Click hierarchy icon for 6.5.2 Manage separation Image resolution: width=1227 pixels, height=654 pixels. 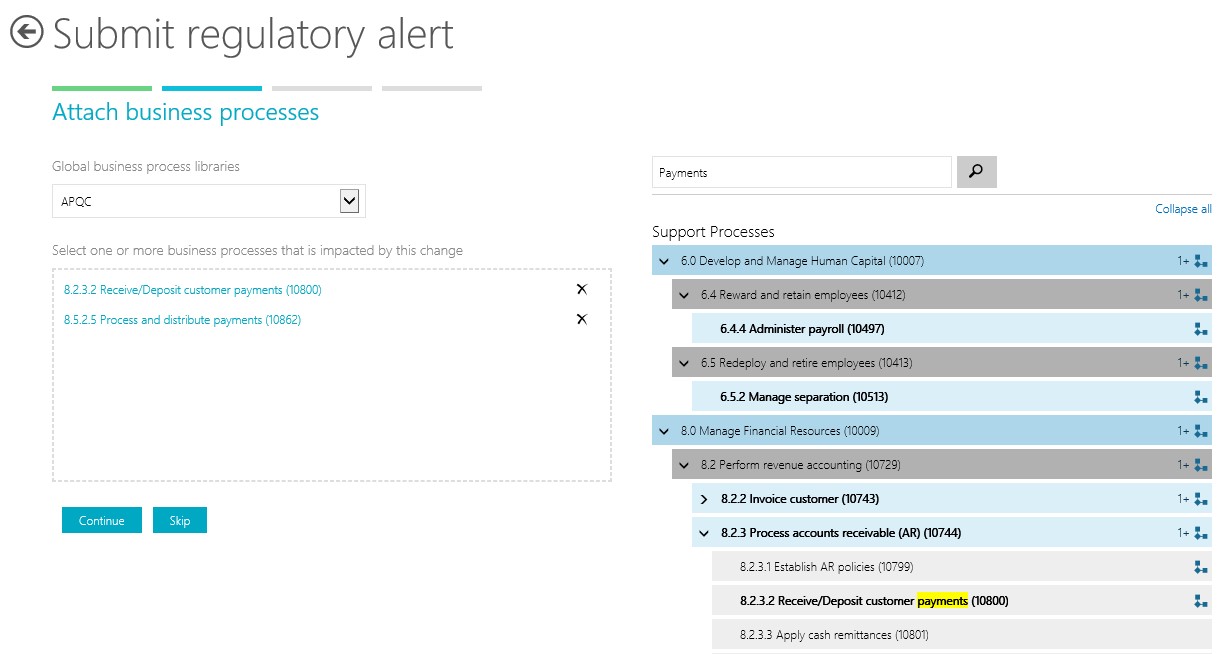click(x=1201, y=397)
